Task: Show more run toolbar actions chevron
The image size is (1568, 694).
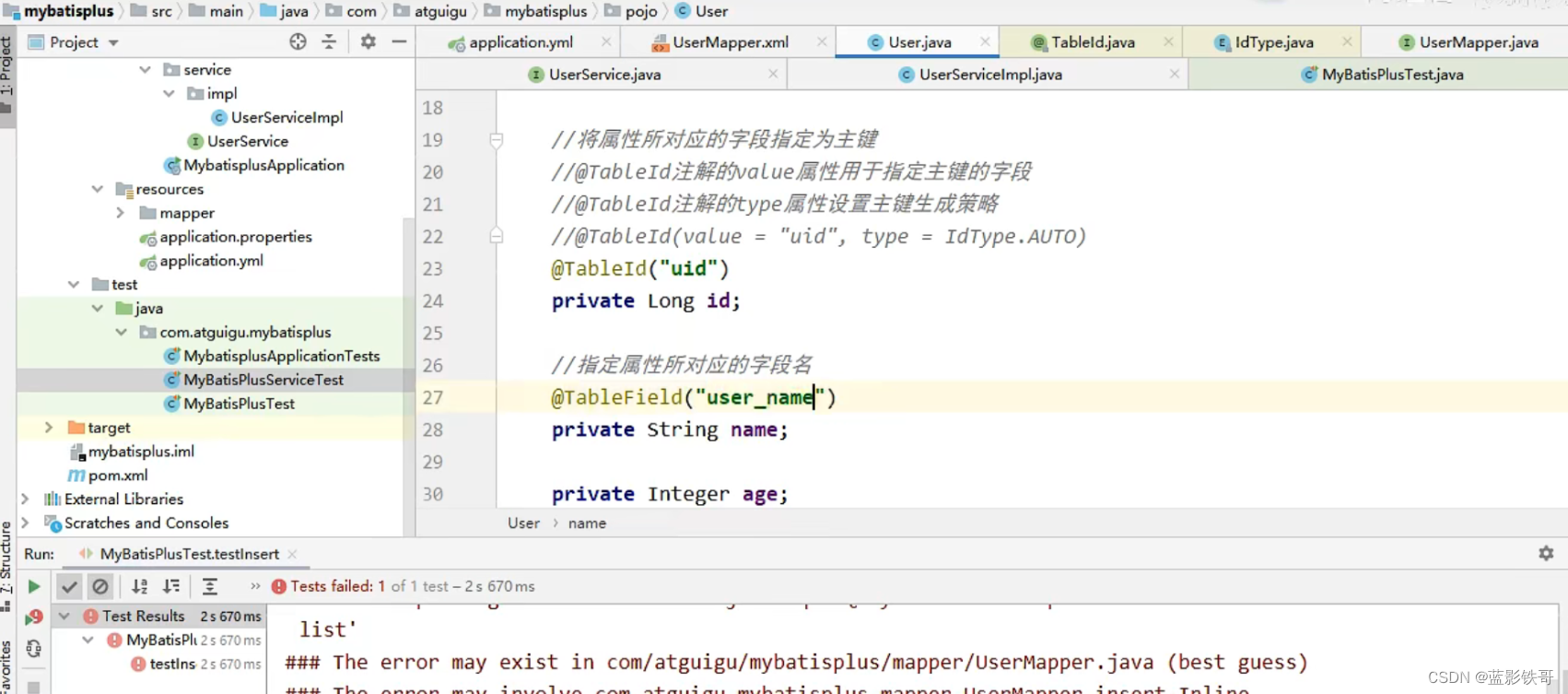Action: pyautogui.click(x=255, y=586)
